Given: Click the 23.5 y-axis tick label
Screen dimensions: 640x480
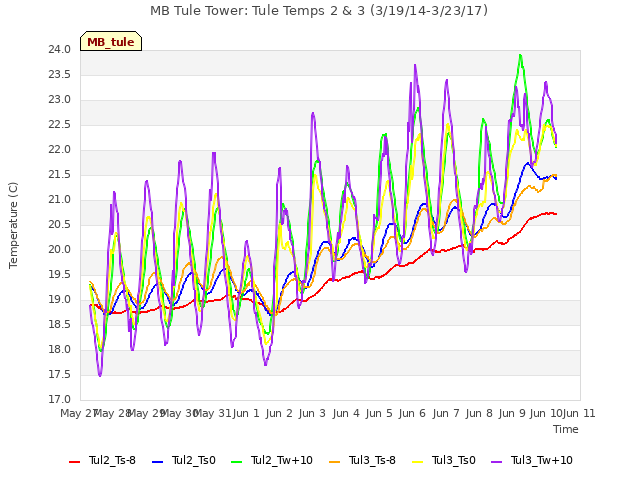Looking at the screenshot, I should (x=60, y=75).
